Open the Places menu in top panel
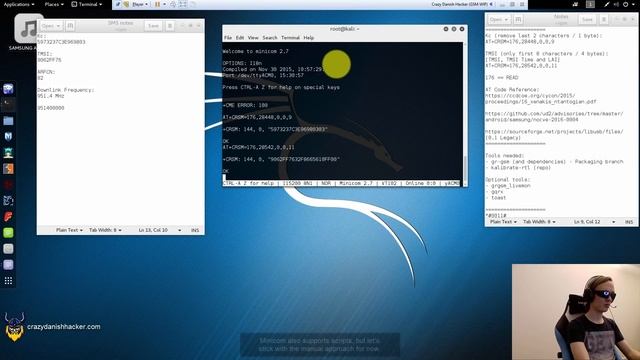The height and width of the screenshot is (360, 640). (54, 4)
